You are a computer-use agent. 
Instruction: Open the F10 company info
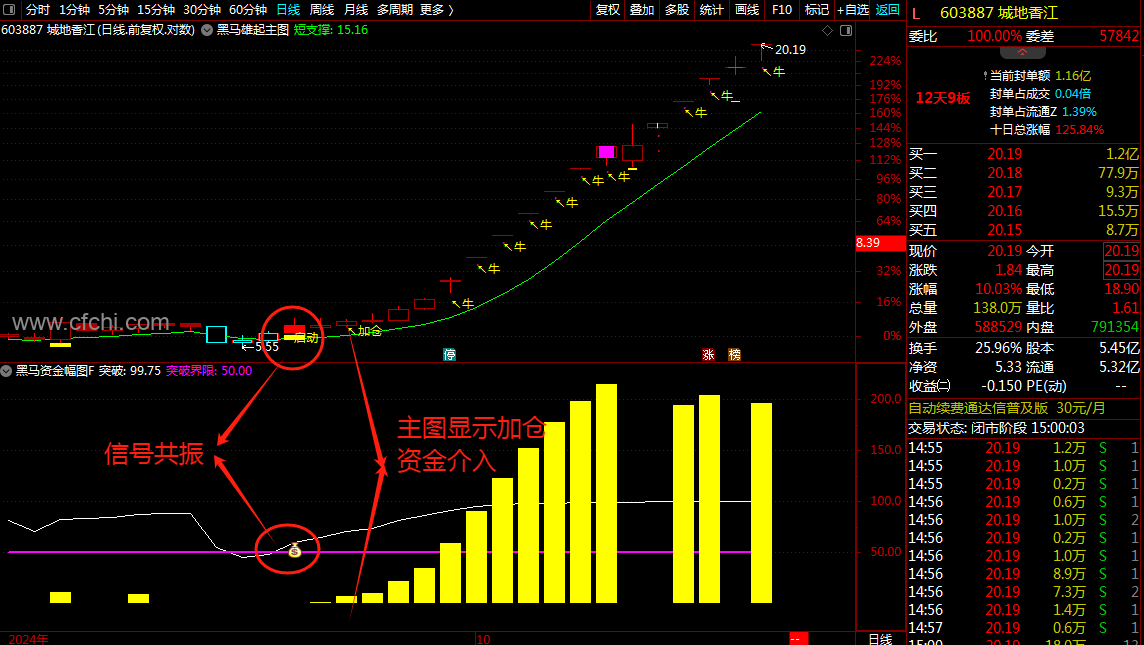(x=781, y=9)
